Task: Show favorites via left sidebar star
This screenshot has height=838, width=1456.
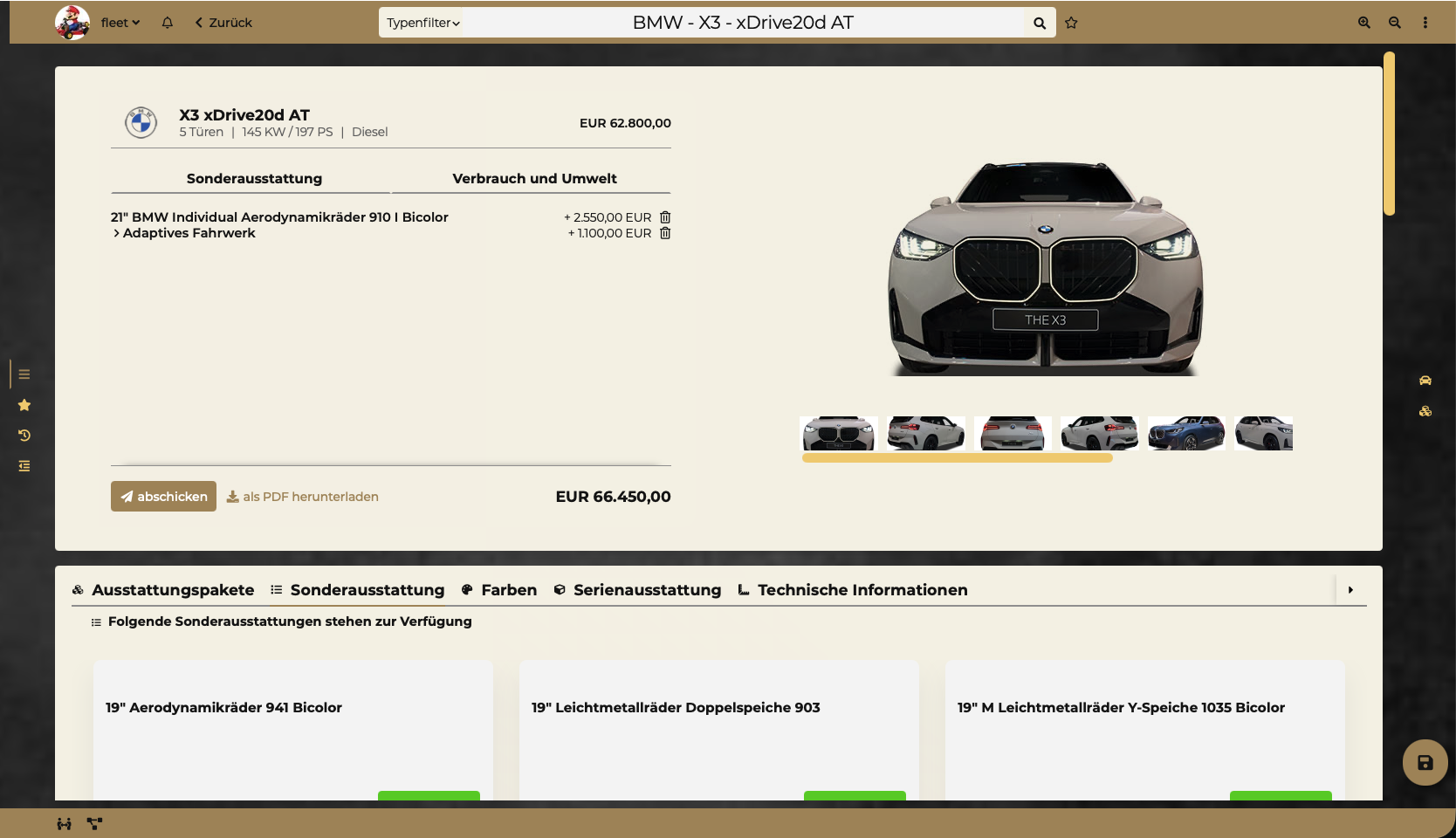Action: pos(24,405)
